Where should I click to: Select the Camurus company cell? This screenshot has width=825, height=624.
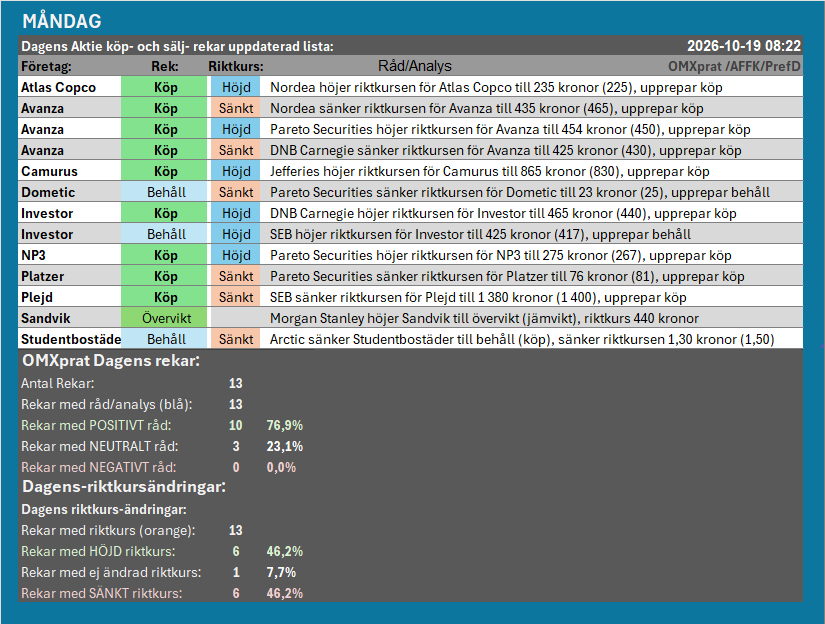(69, 172)
